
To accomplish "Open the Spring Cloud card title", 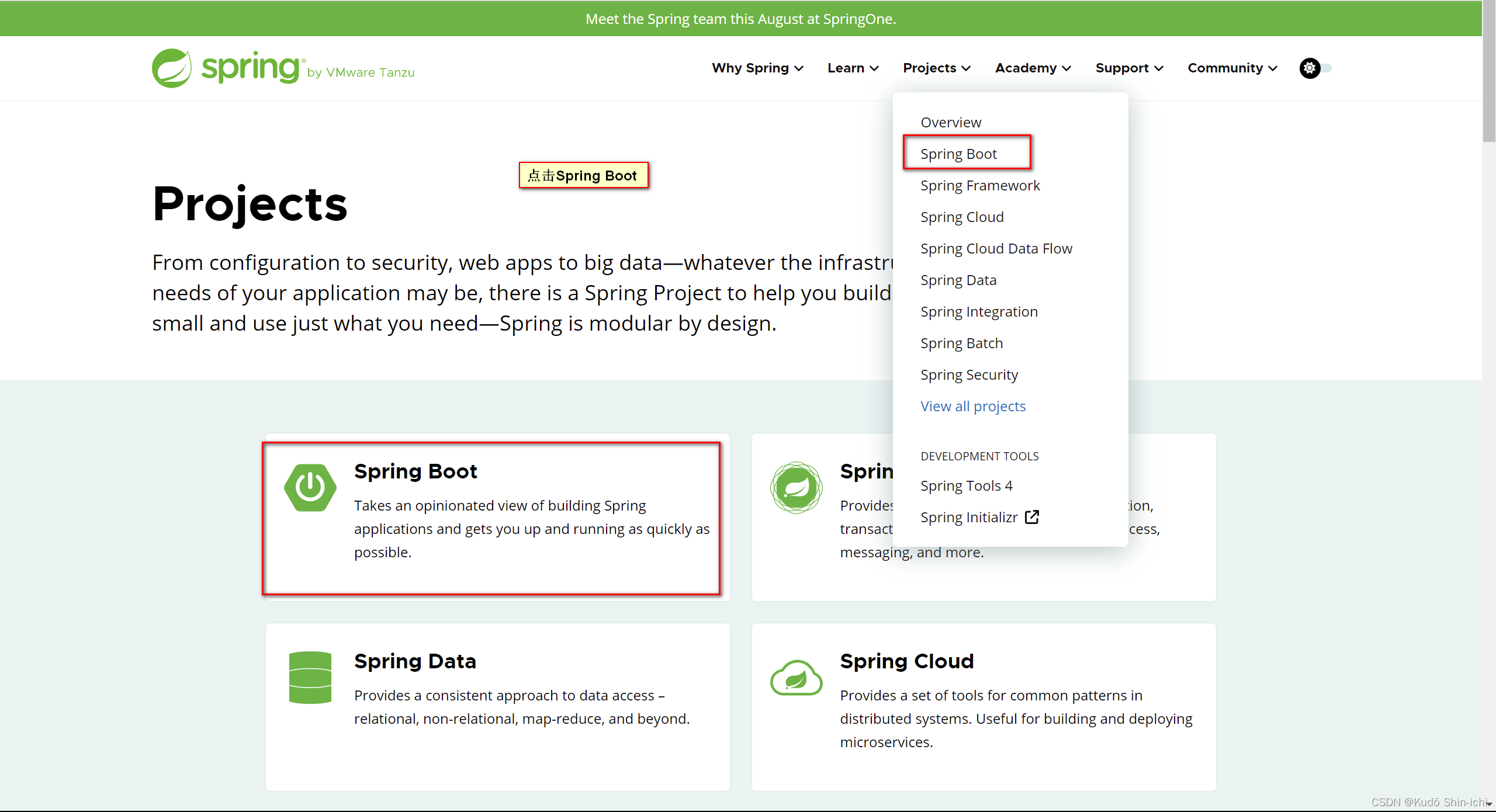I will [x=907, y=661].
